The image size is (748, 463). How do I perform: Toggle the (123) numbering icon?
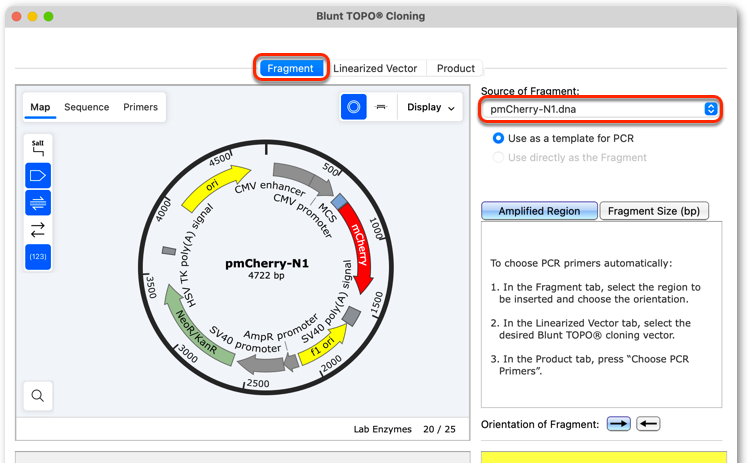38,257
